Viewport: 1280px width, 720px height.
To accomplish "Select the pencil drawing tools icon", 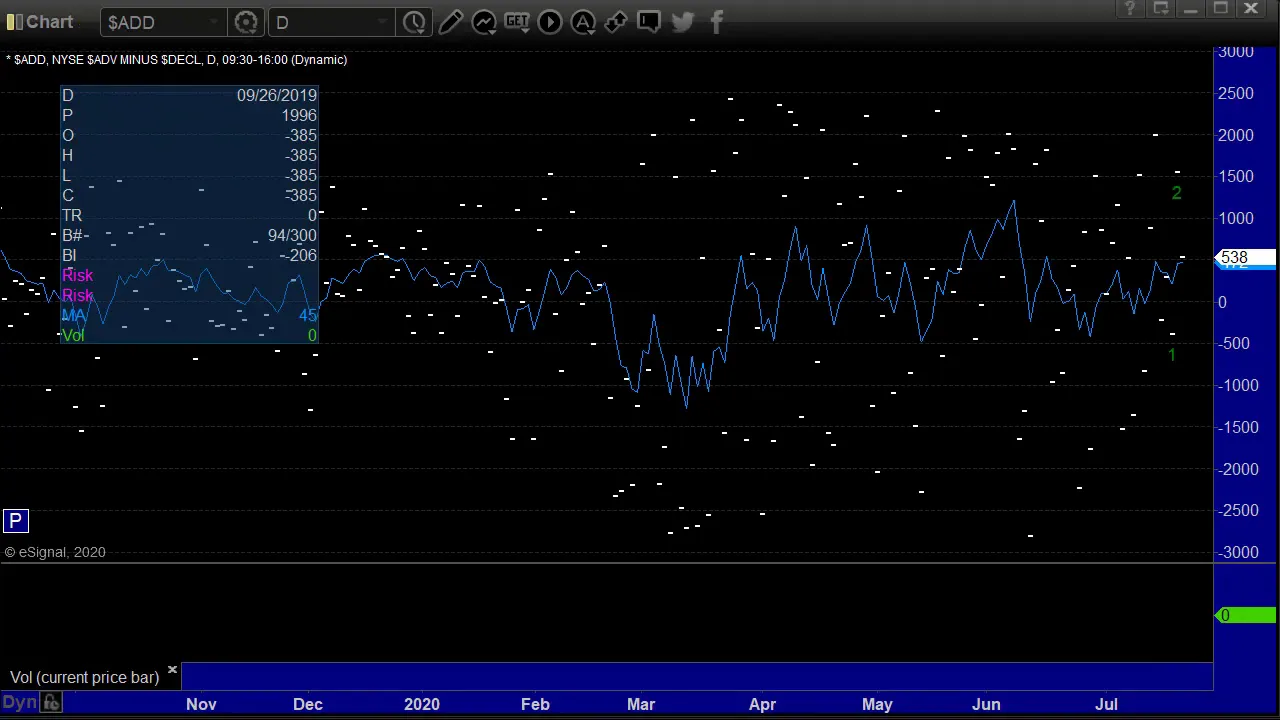I will coord(450,22).
